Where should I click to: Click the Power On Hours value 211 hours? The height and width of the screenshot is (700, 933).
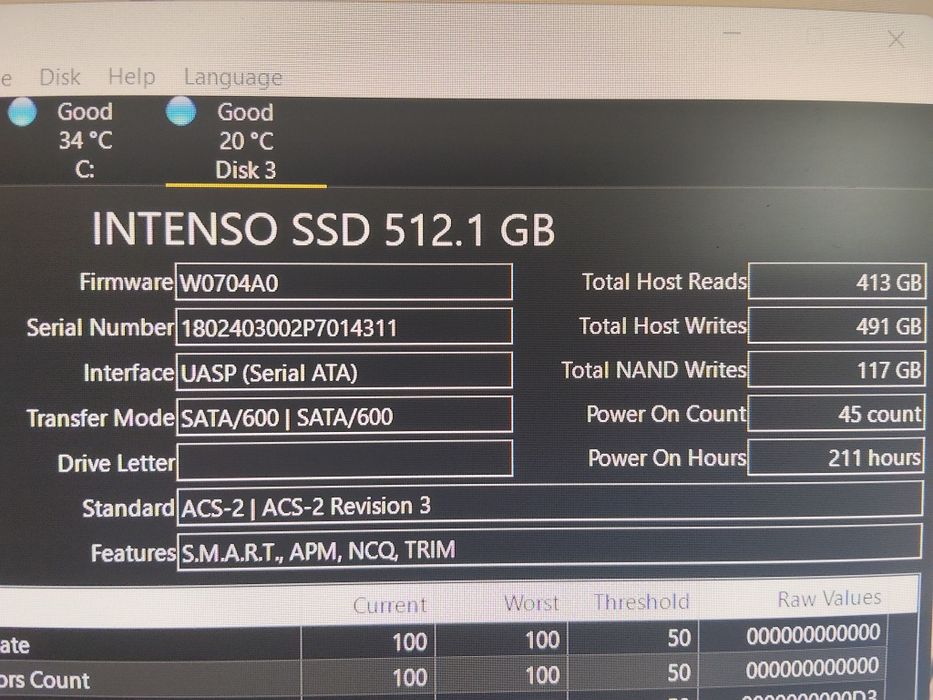point(836,457)
